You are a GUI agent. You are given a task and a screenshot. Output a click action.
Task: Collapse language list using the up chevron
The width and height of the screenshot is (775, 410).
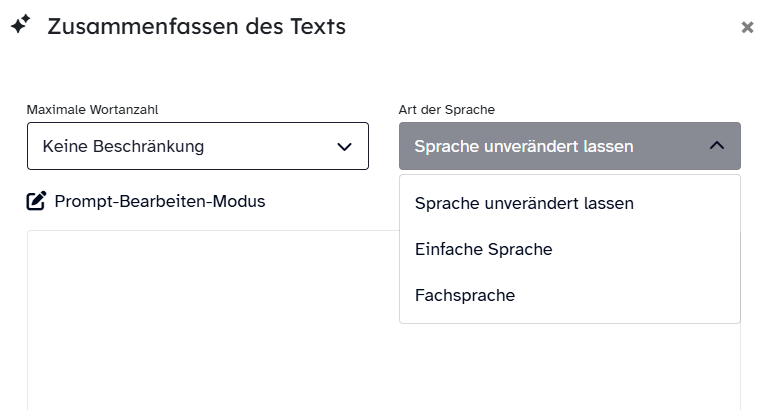click(717, 146)
